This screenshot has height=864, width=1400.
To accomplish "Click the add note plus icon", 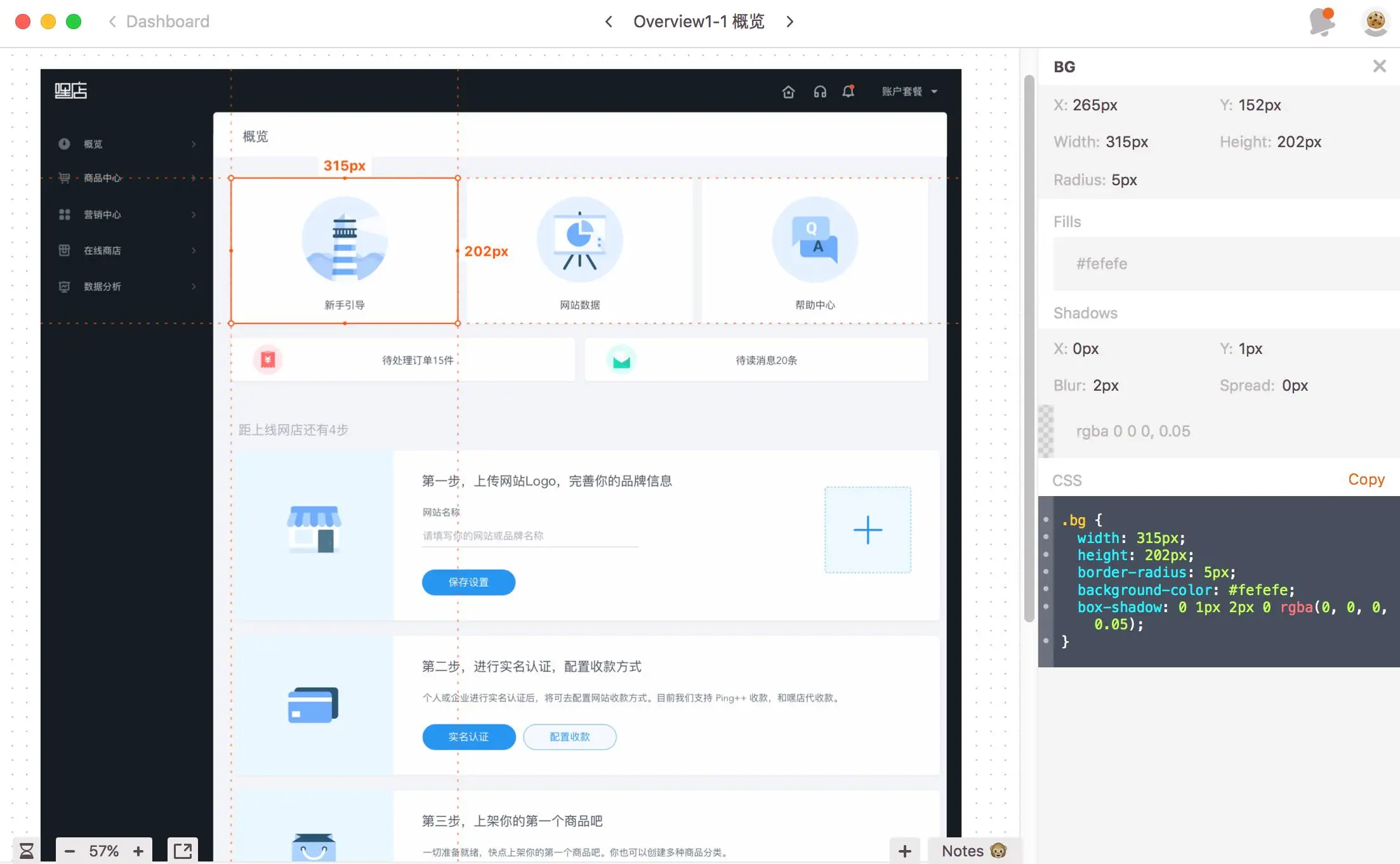I will [905, 851].
